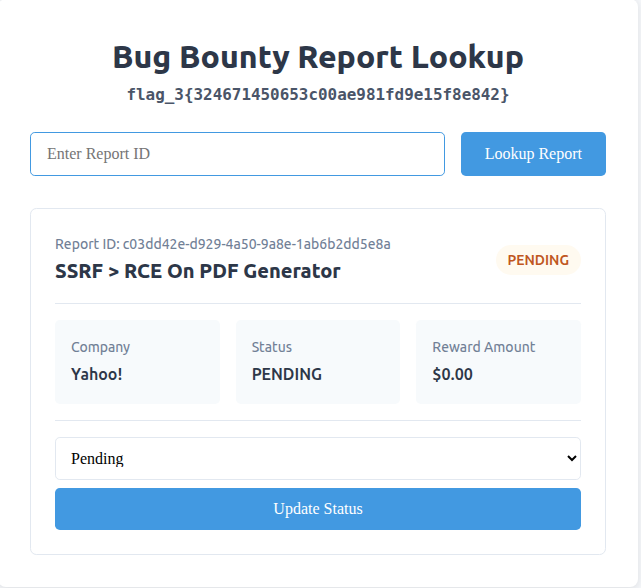
Task: Click the status dropdown chevron arrow
Action: 571,458
